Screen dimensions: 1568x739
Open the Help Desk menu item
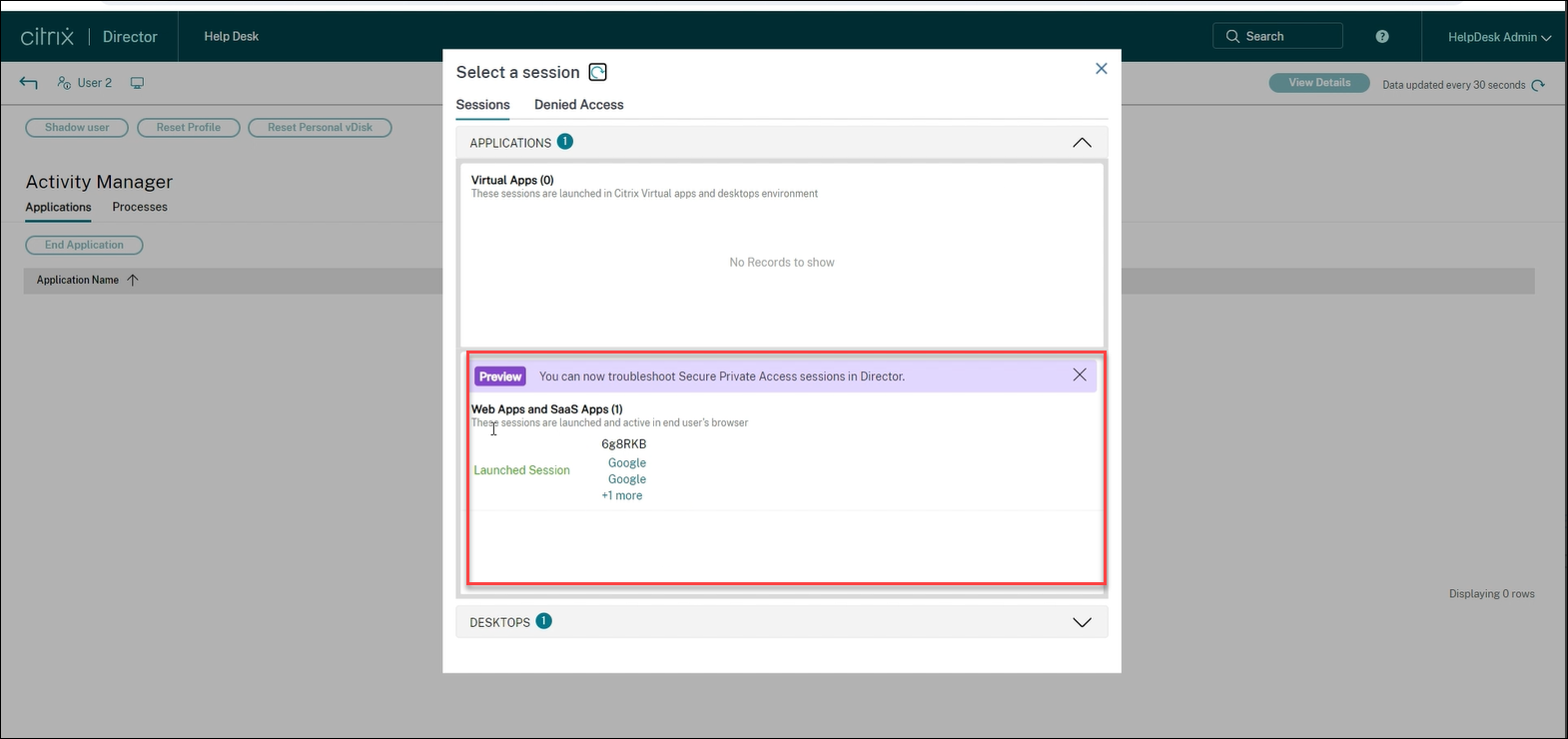tap(232, 36)
